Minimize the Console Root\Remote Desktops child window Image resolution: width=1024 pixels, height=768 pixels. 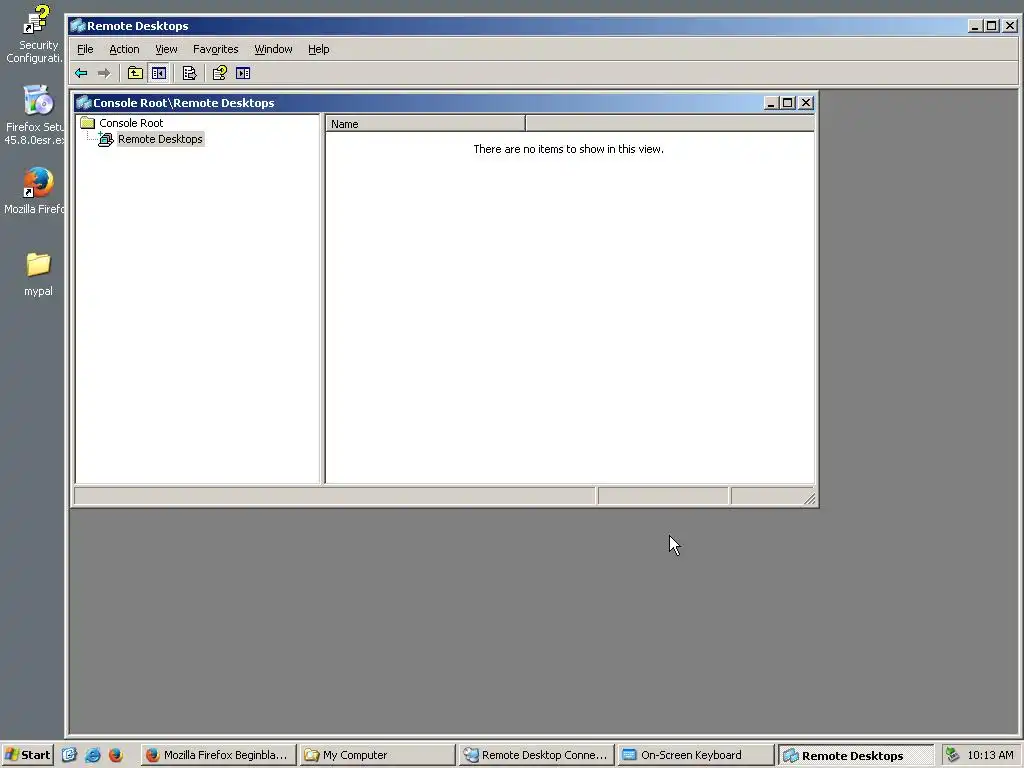tap(771, 103)
